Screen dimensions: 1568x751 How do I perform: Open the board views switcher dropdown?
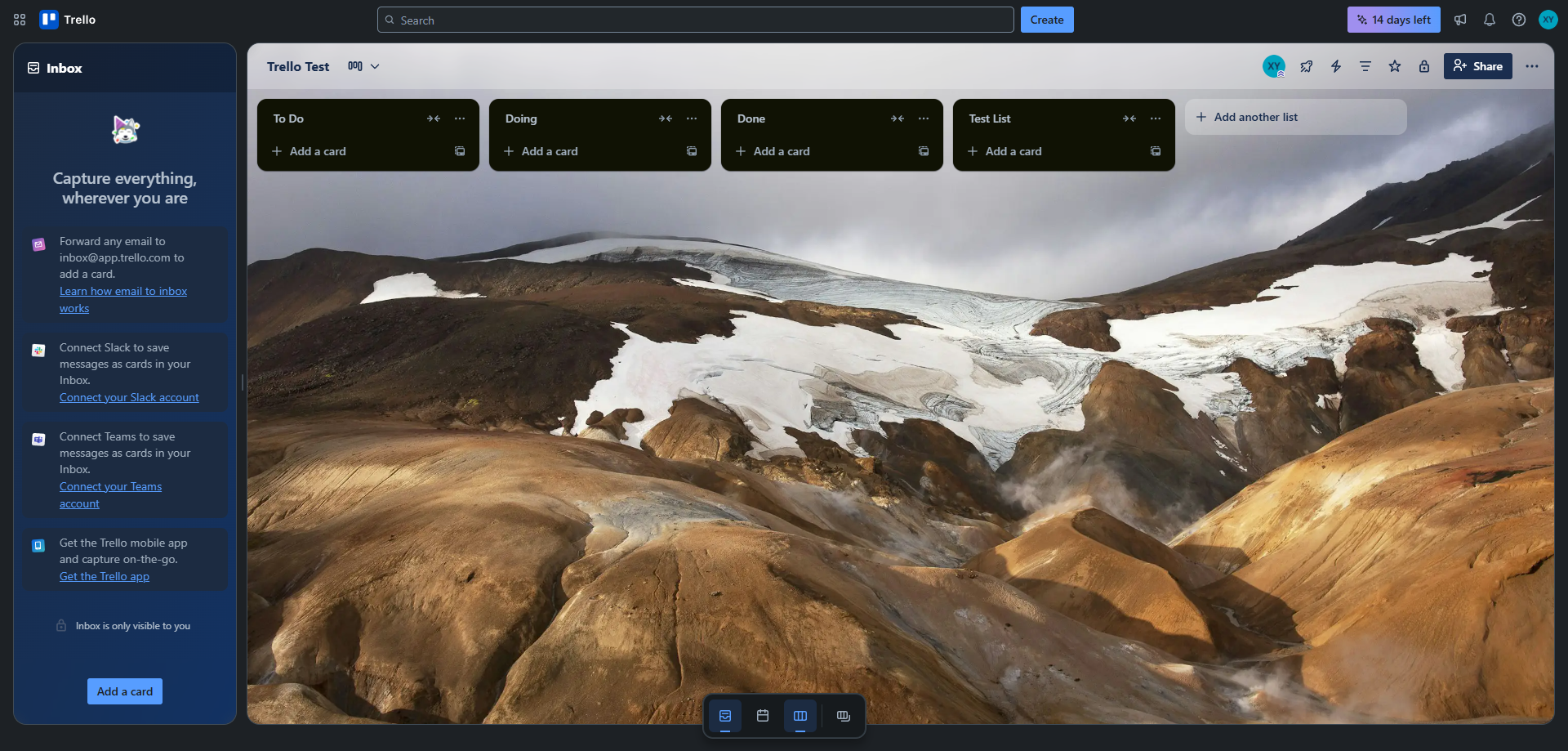[364, 66]
